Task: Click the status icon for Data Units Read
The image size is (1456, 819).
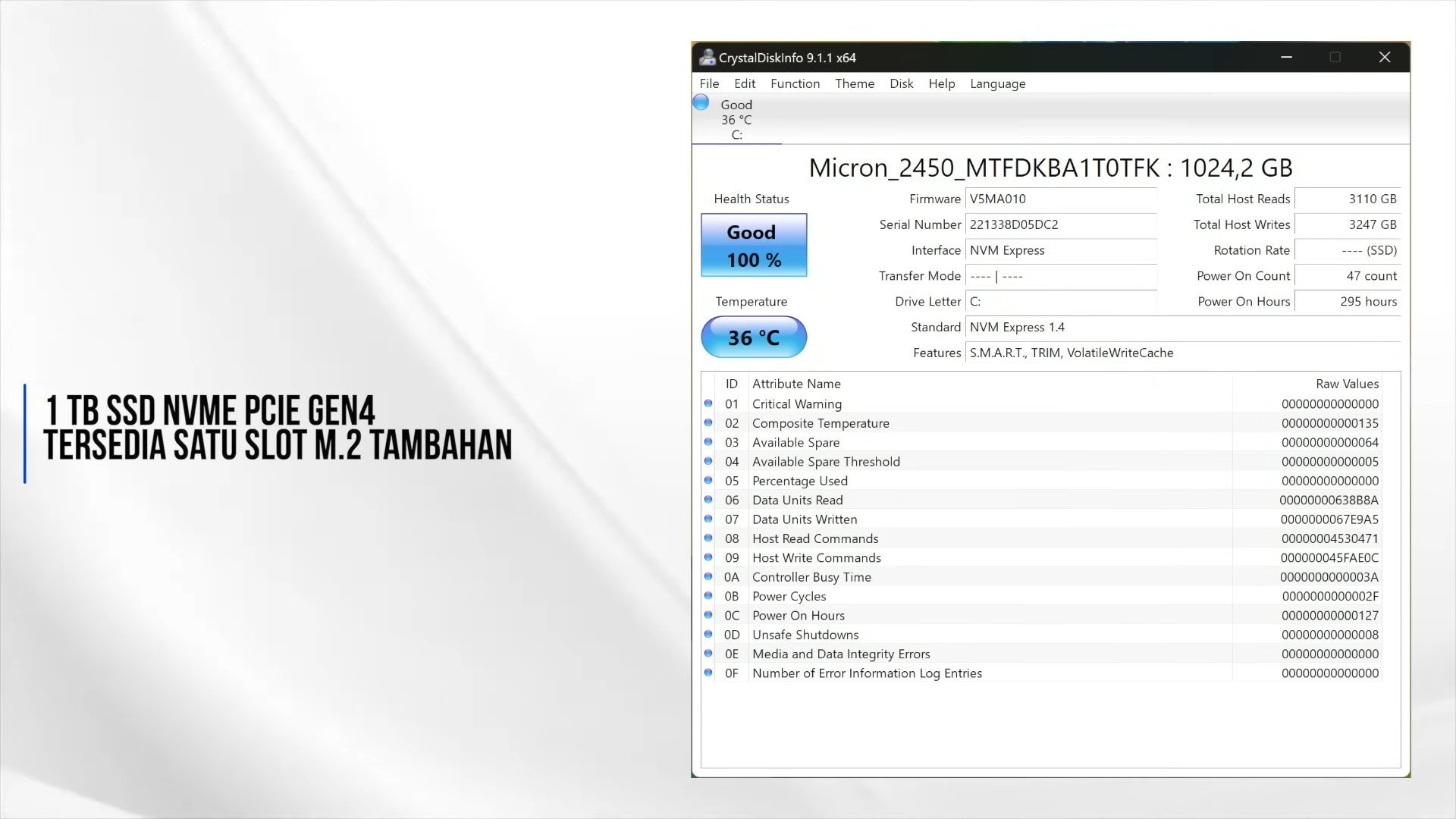Action: point(708,500)
